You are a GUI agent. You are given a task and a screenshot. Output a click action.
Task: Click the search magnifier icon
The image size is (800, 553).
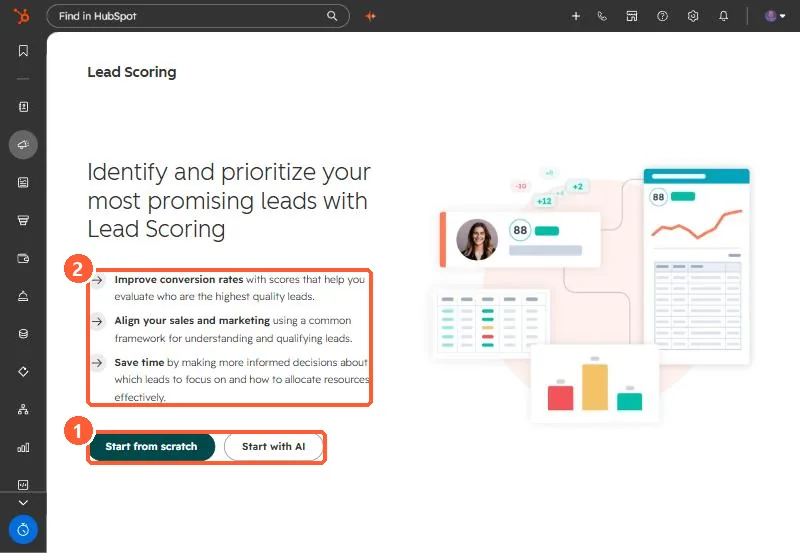[x=332, y=16]
